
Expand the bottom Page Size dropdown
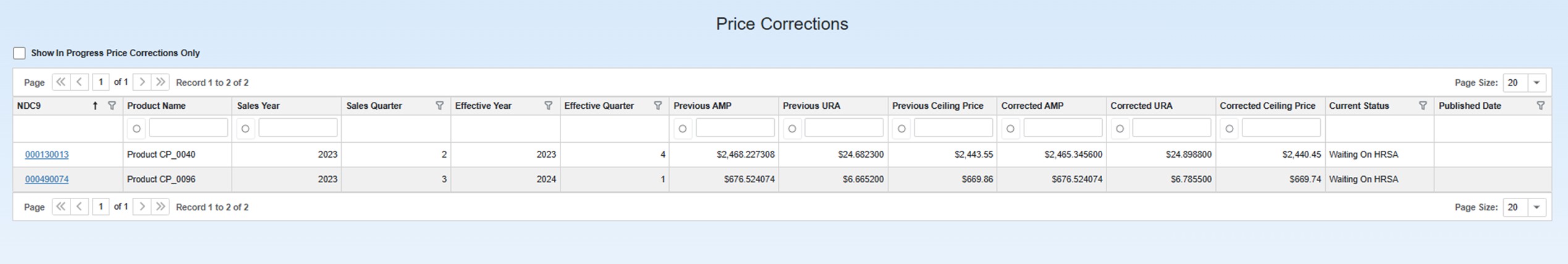(x=1536, y=207)
